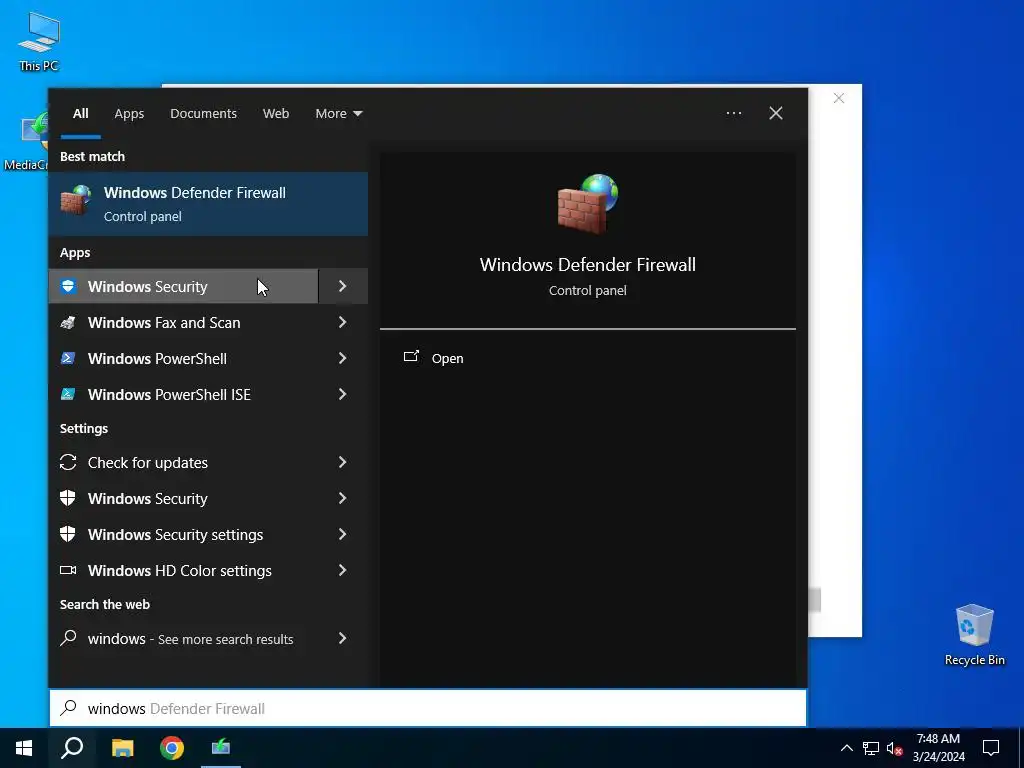
Task: Open the More filter dropdown
Action: point(338,114)
